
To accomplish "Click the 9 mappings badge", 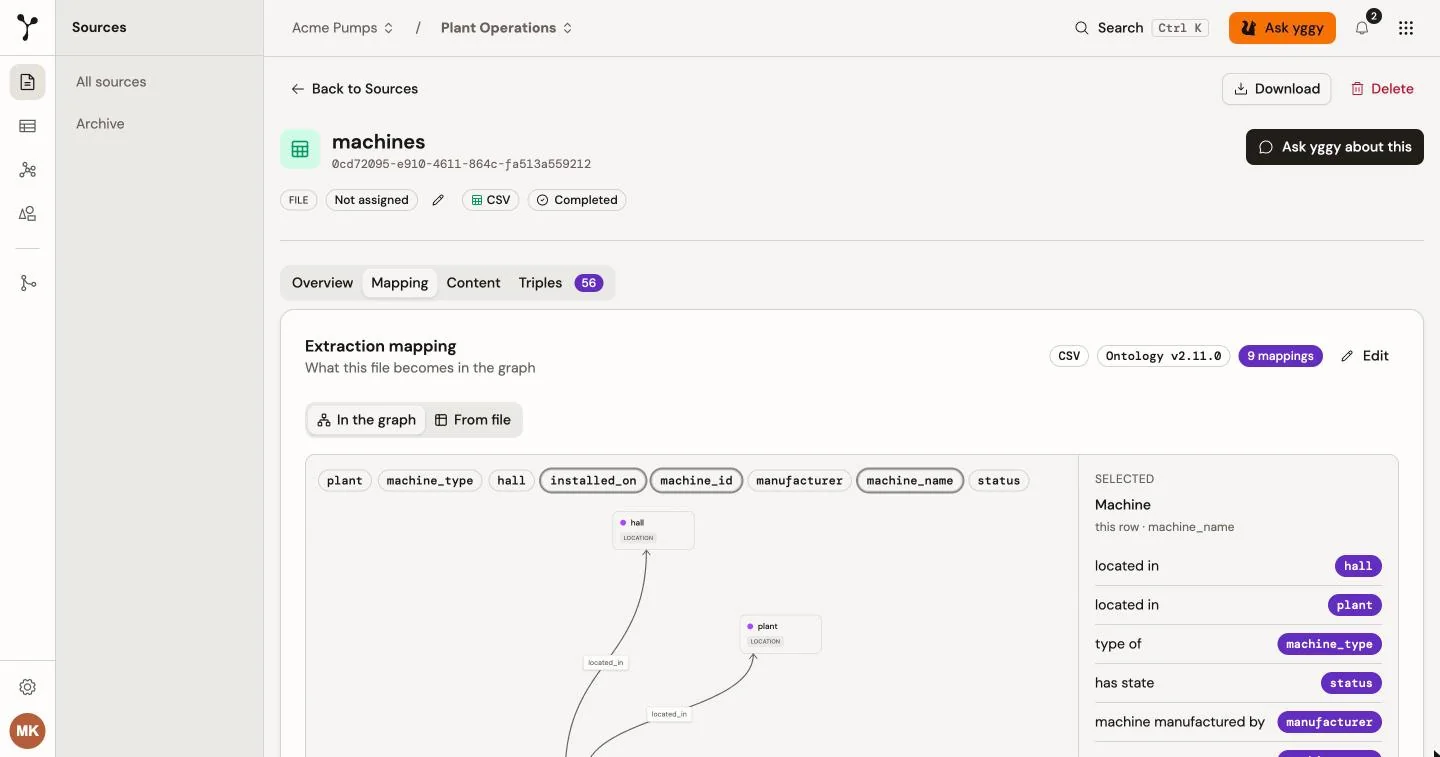I will click(x=1280, y=356).
